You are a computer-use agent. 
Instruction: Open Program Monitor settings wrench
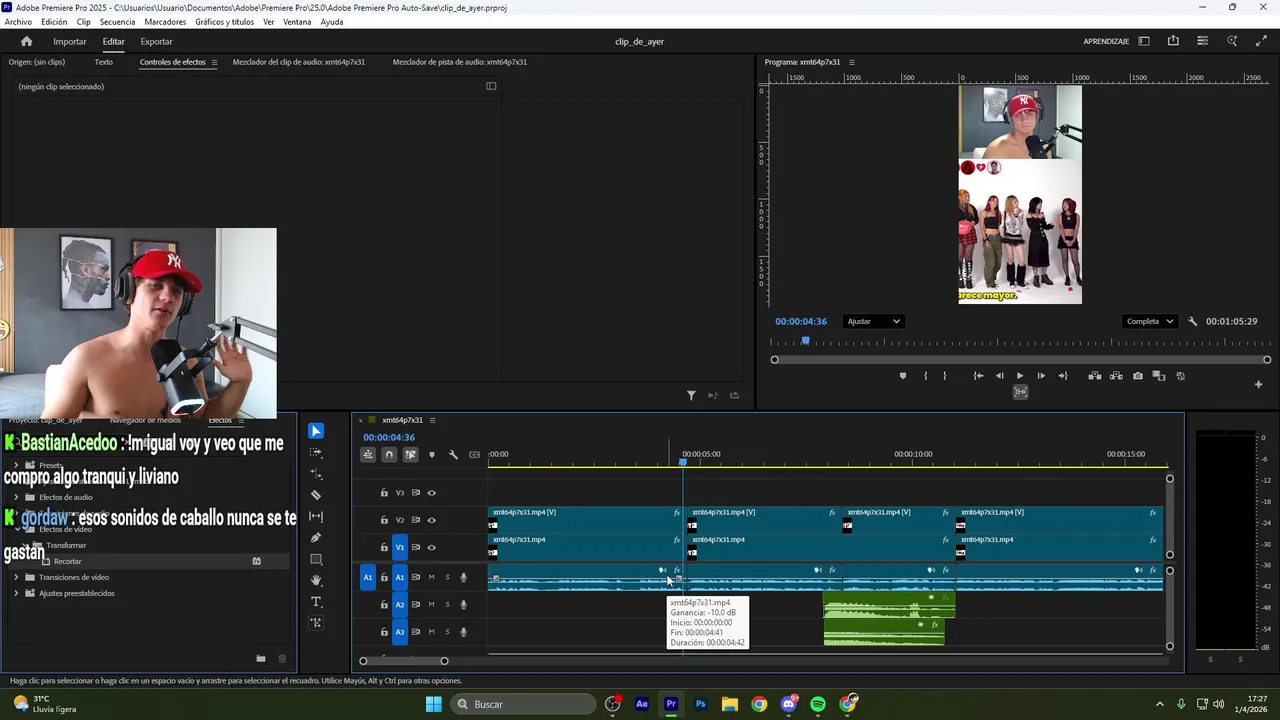pos(1192,322)
